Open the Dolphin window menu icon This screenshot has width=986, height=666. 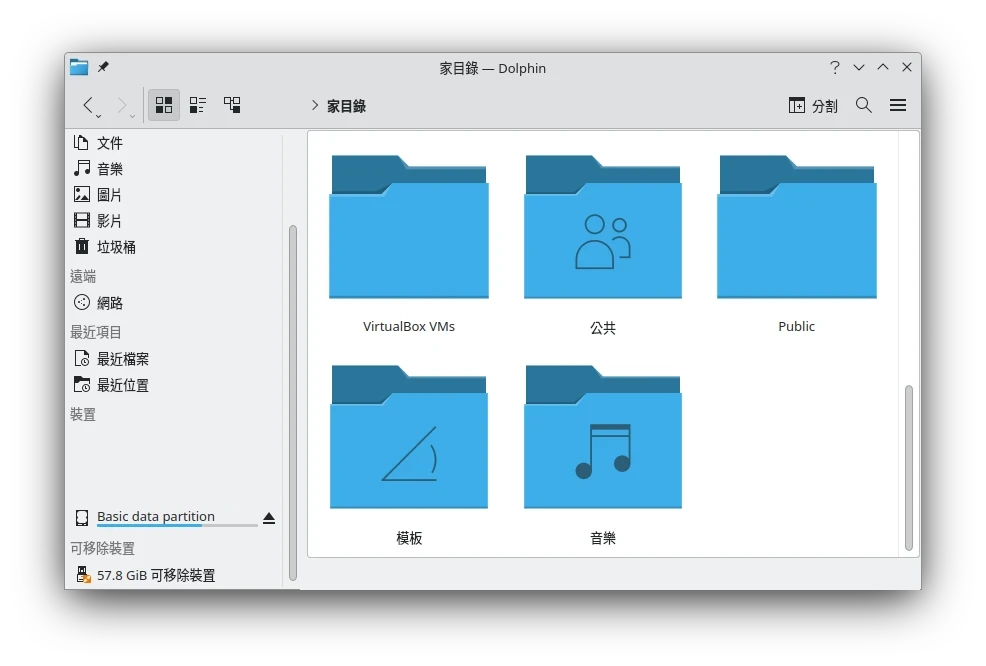[x=79, y=67]
